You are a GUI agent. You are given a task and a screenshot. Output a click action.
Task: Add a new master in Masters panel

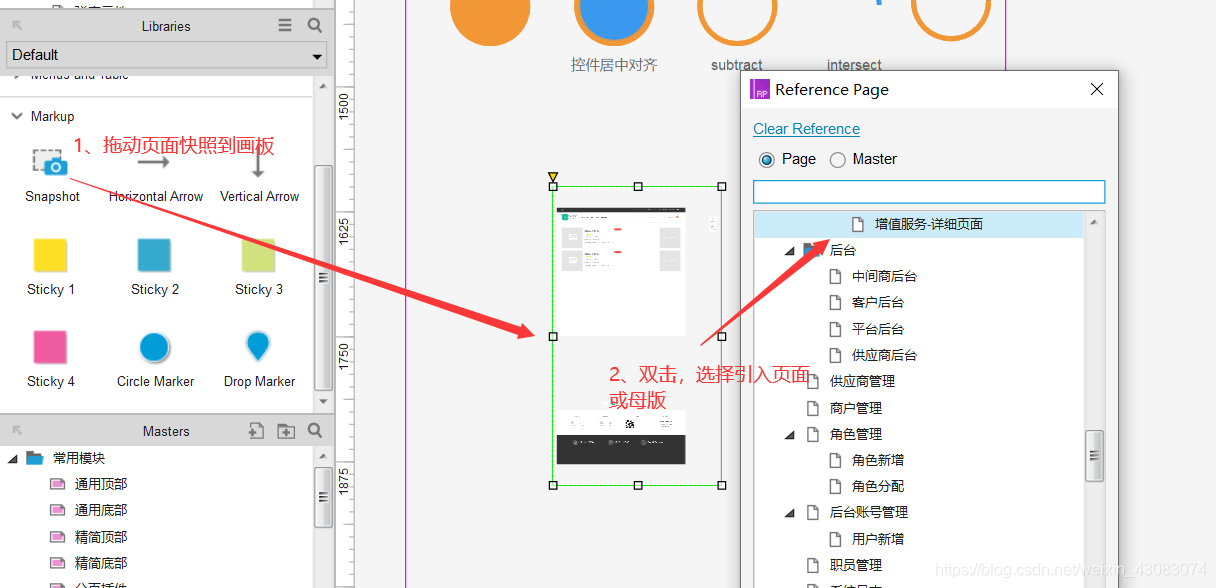coord(256,431)
